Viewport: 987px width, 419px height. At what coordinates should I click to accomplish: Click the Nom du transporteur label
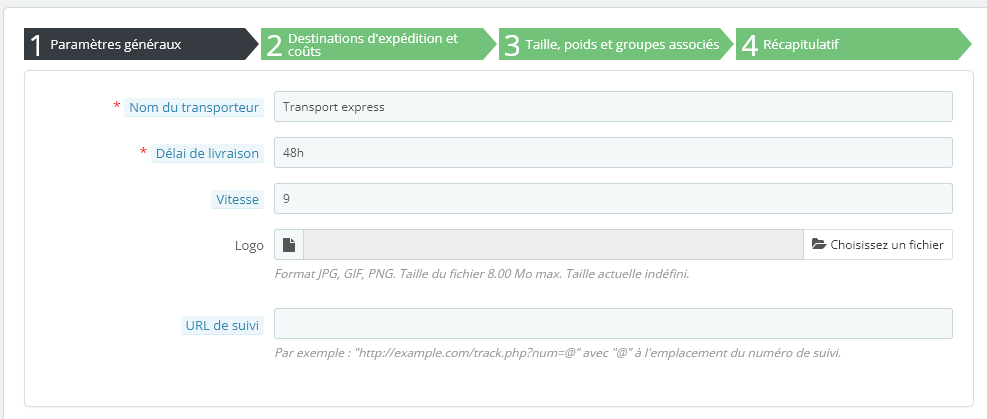click(194, 107)
